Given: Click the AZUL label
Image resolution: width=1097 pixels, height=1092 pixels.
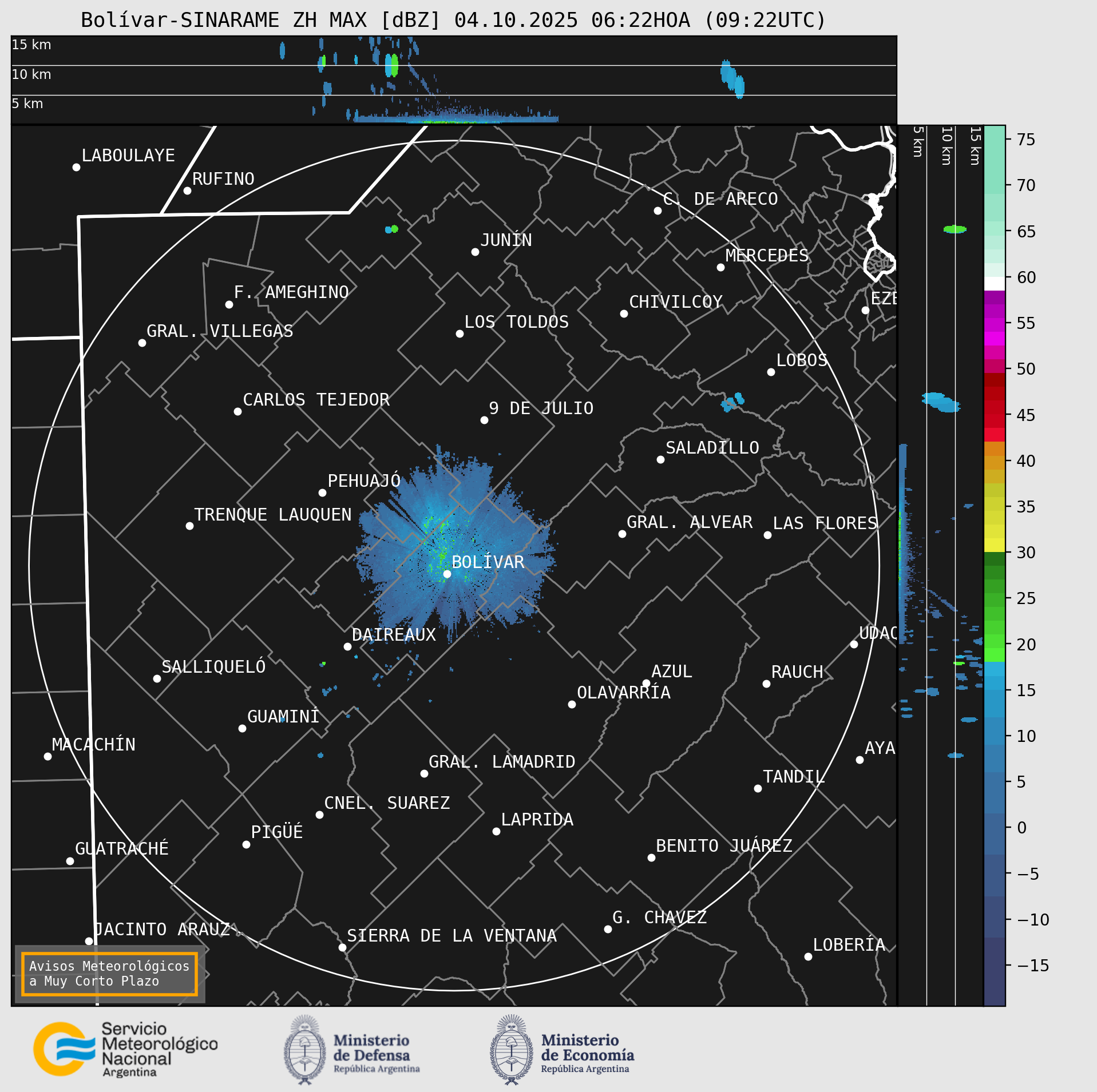Looking at the screenshot, I should (672, 672).
